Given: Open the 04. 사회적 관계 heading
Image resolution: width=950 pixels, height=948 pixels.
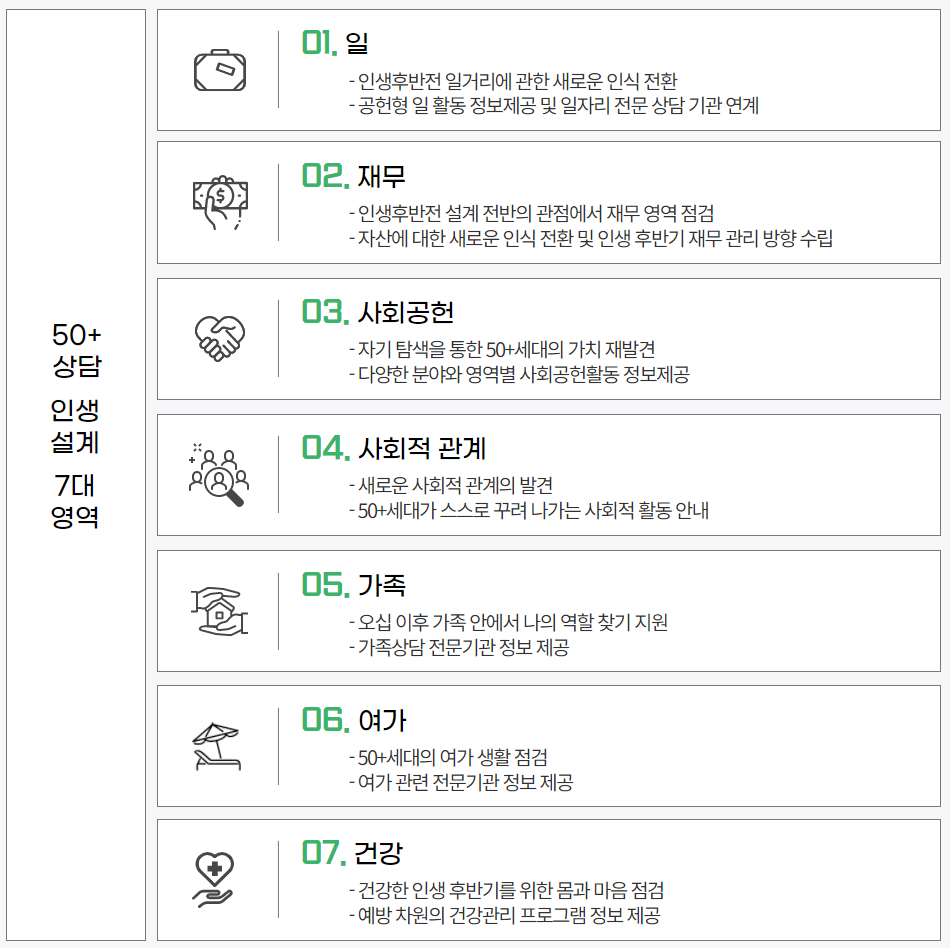Looking at the screenshot, I should (394, 448).
